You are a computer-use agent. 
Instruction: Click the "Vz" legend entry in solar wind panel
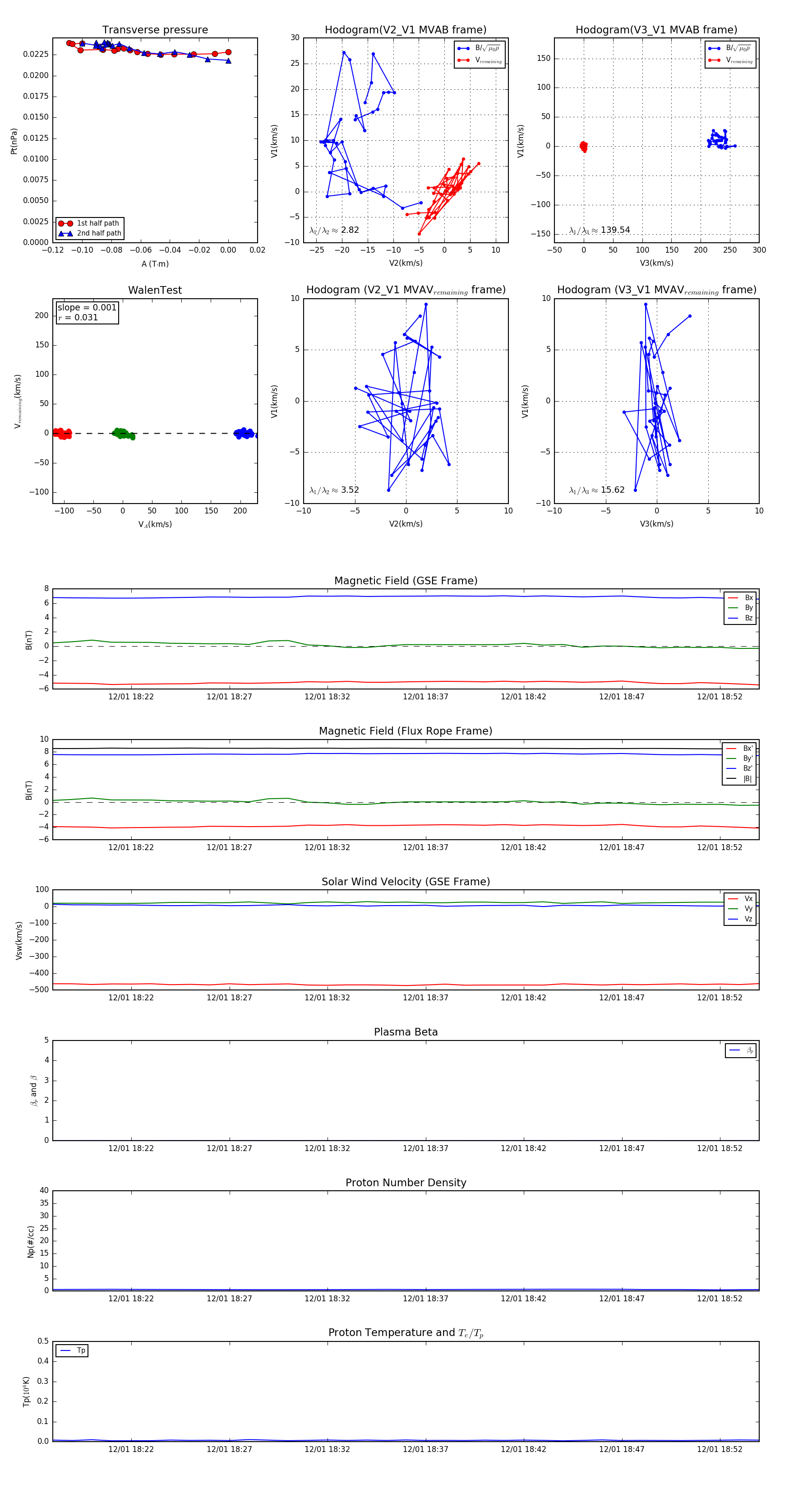(x=740, y=919)
